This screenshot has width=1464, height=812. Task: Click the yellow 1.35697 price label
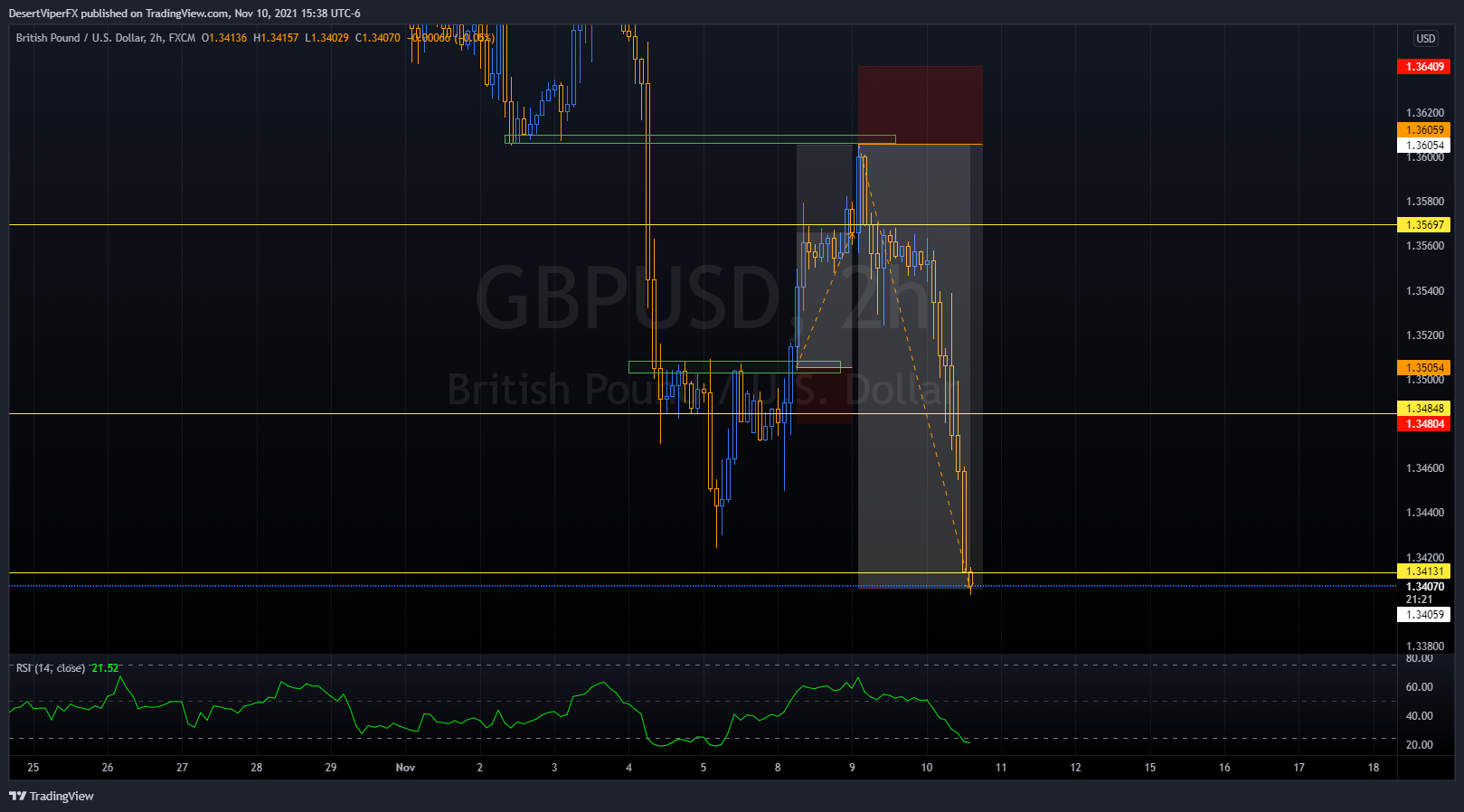point(1424,225)
